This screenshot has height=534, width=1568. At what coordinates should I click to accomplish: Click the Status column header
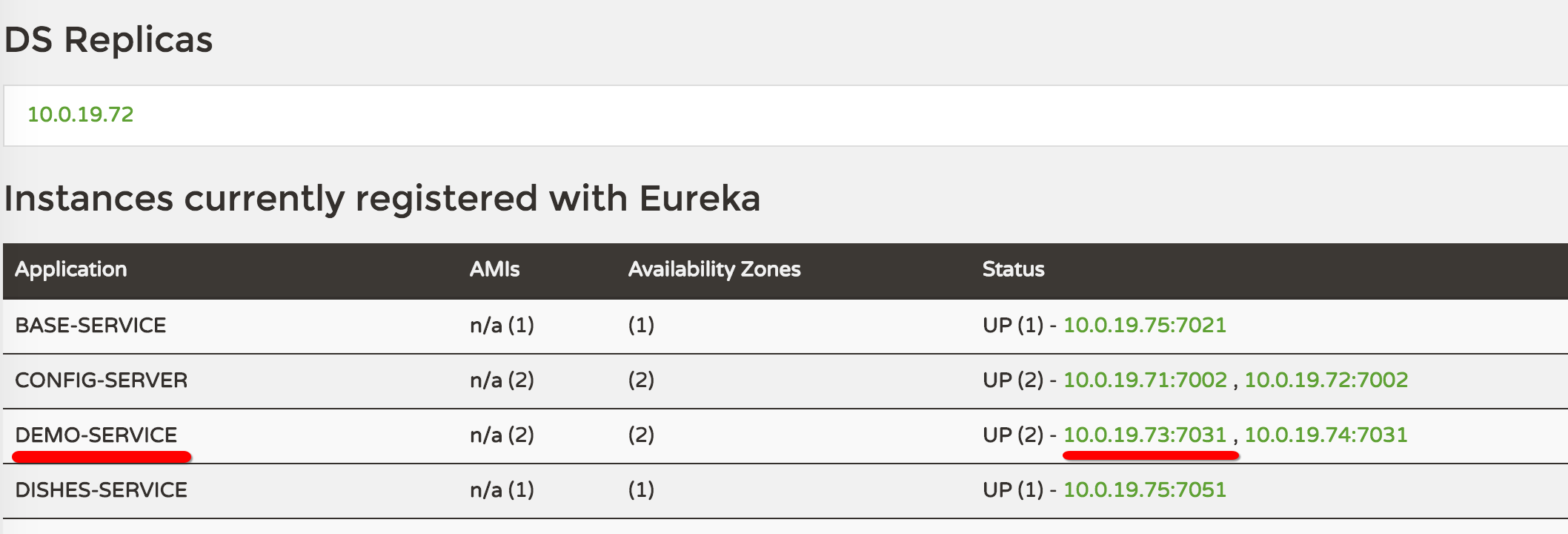coord(1013,269)
